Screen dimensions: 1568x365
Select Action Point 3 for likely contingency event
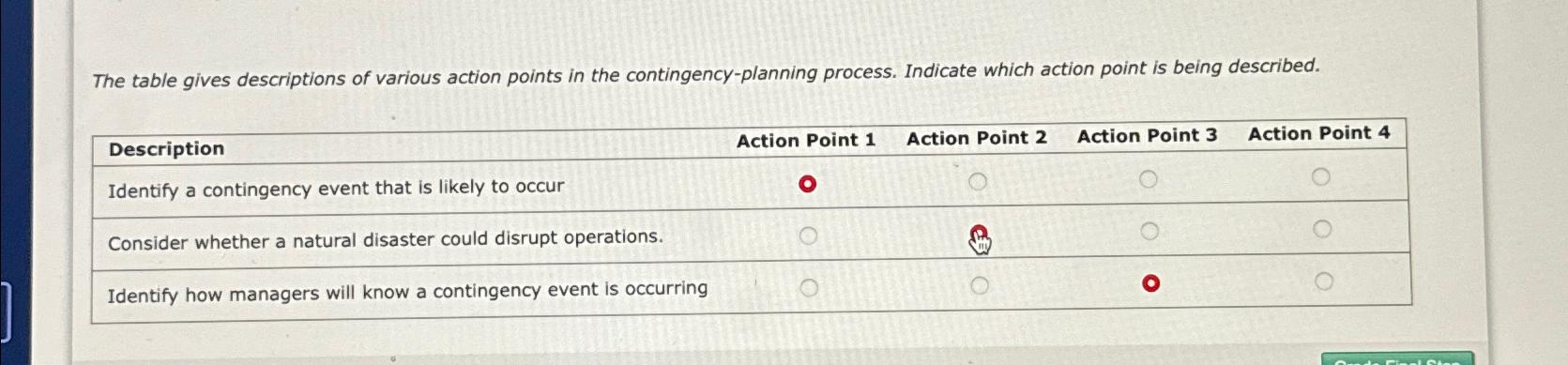(x=1149, y=179)
